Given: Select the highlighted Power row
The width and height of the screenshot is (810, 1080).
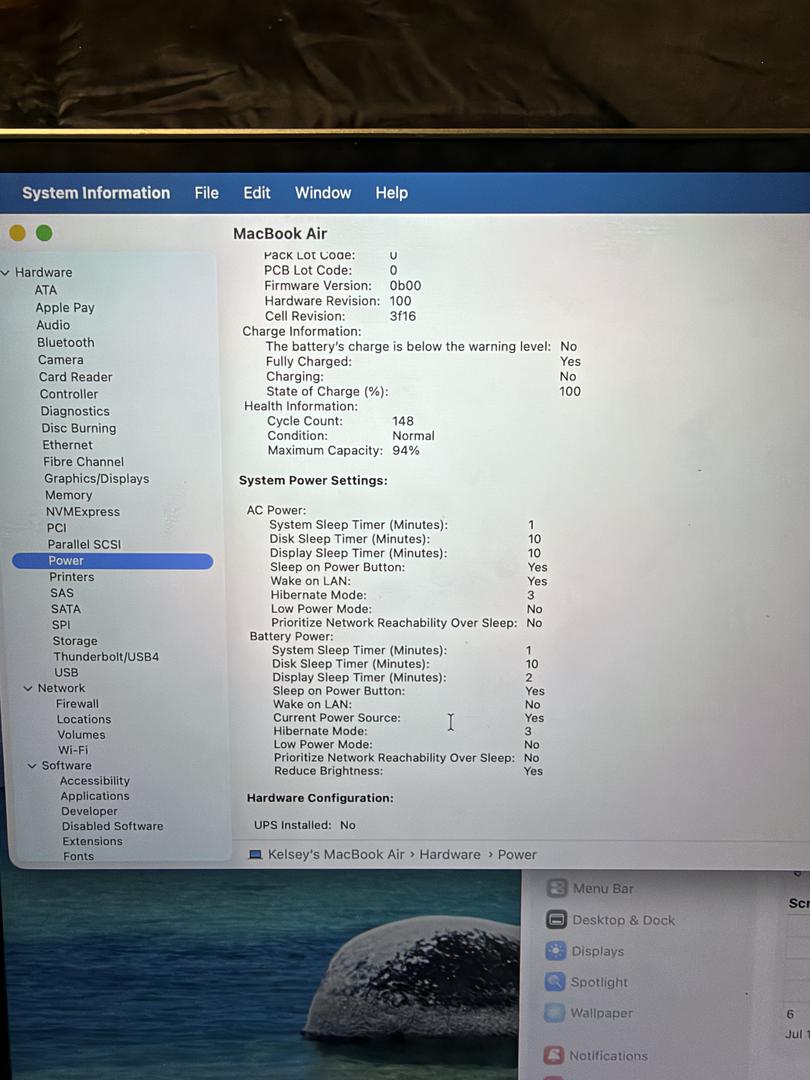Looking at the screenshot, I should pyautogui.click(x=112, y=561).
